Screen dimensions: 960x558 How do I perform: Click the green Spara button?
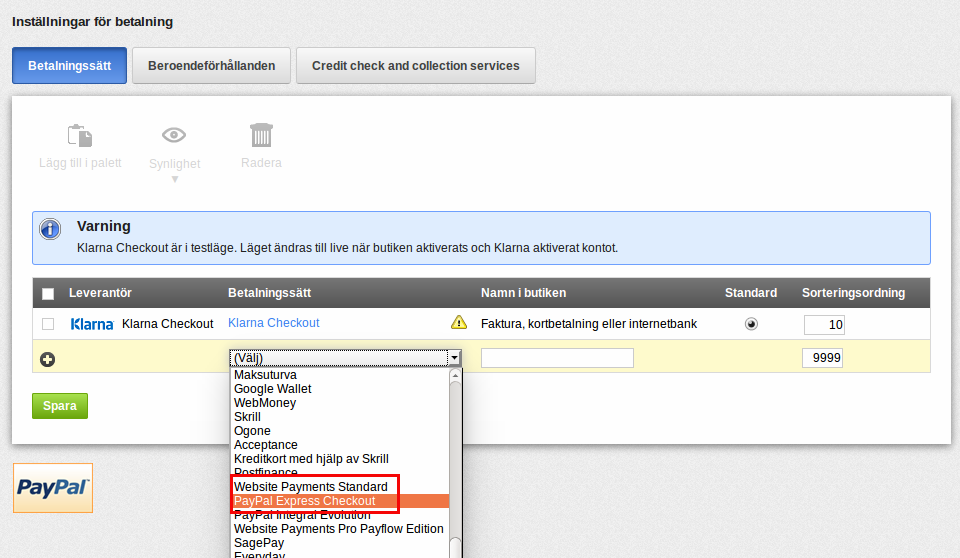(x=60, y=406)
